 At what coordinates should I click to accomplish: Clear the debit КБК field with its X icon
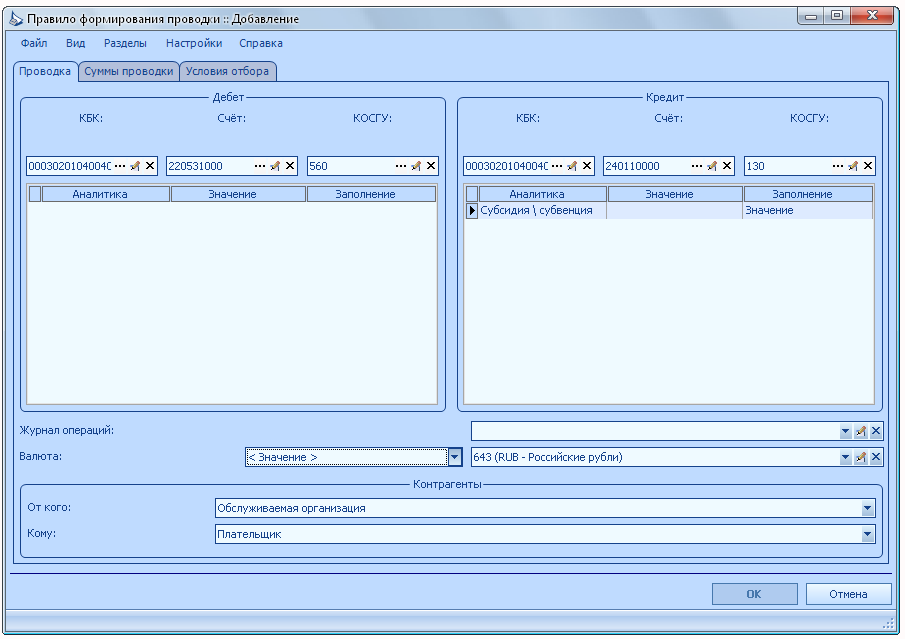(150, 166)
